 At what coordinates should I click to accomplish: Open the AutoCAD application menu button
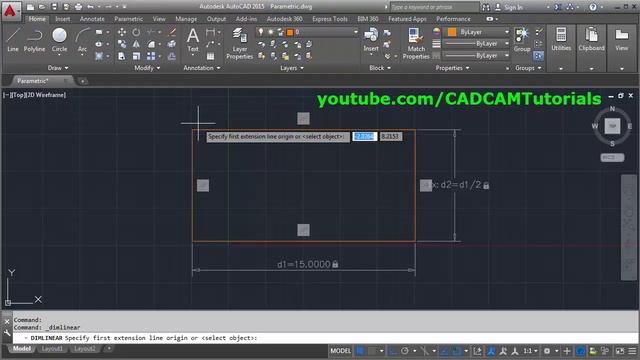[x=11, y=11]
